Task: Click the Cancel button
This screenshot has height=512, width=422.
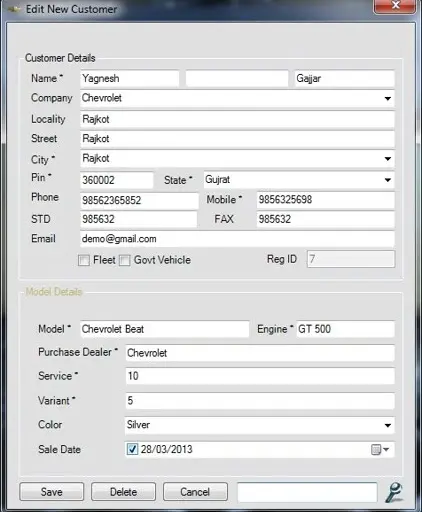Action: click(195, 492)
